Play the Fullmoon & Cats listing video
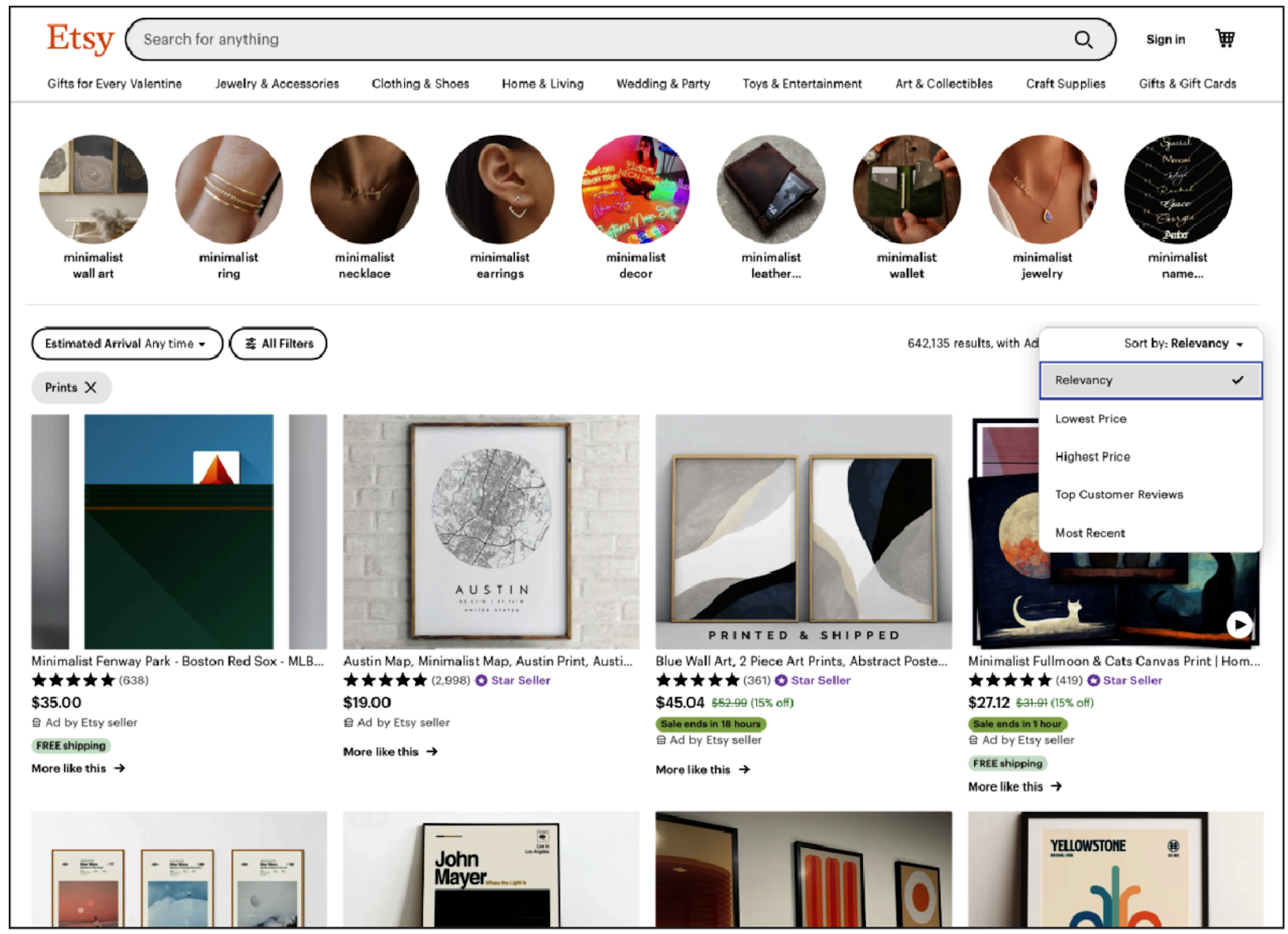The width and height of the screenshot is (1288, 934). (x=1239, y=624)
